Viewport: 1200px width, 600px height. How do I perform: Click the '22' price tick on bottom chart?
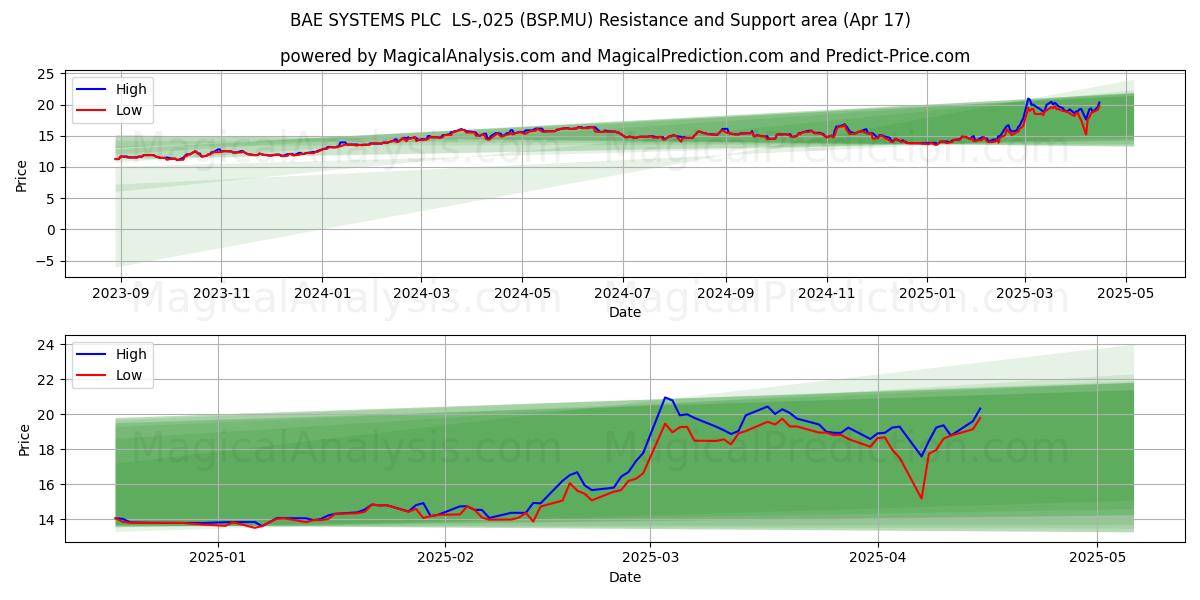pos(47,380)
